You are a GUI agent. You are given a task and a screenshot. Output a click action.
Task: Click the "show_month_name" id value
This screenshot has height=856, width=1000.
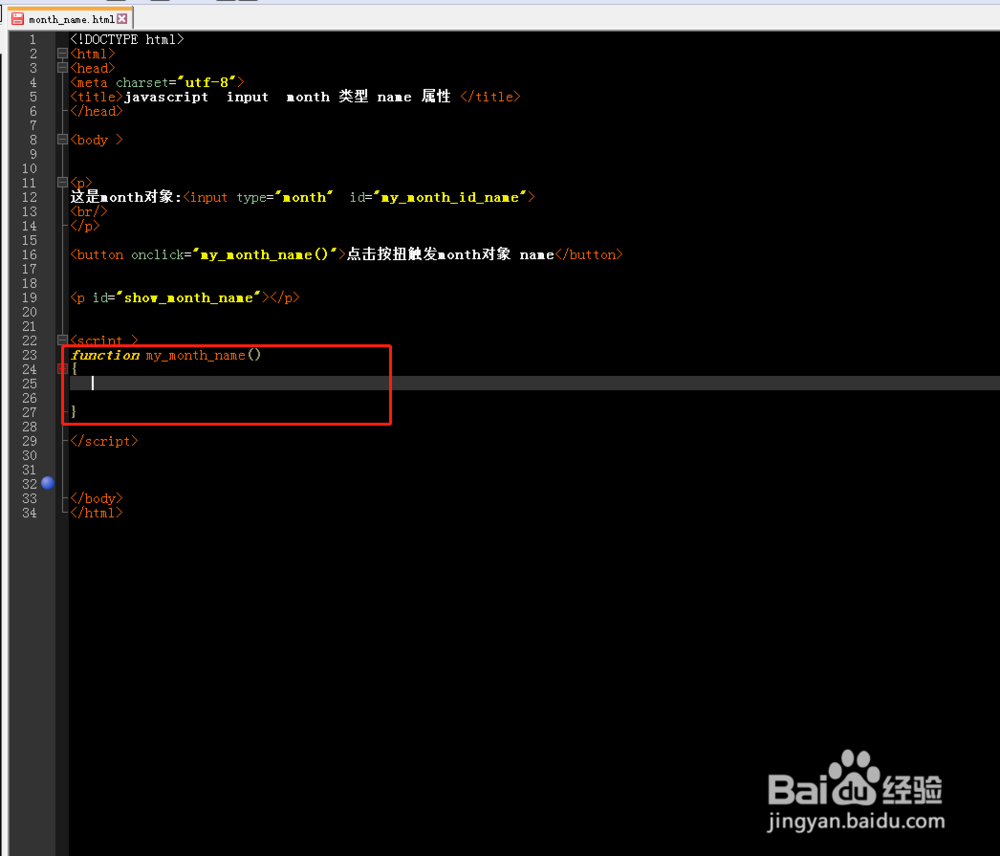pos(188,297)
